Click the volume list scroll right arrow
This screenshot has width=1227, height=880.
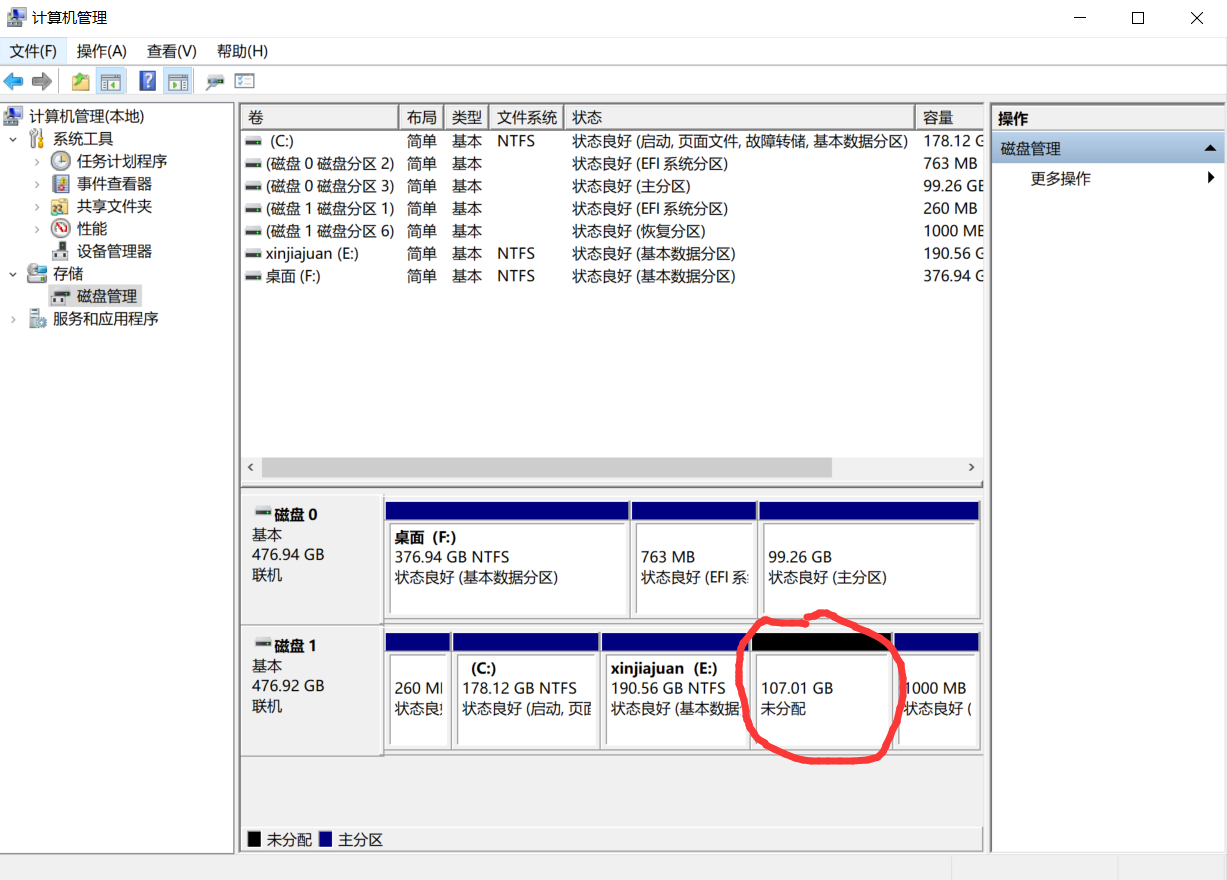[971, 467]
